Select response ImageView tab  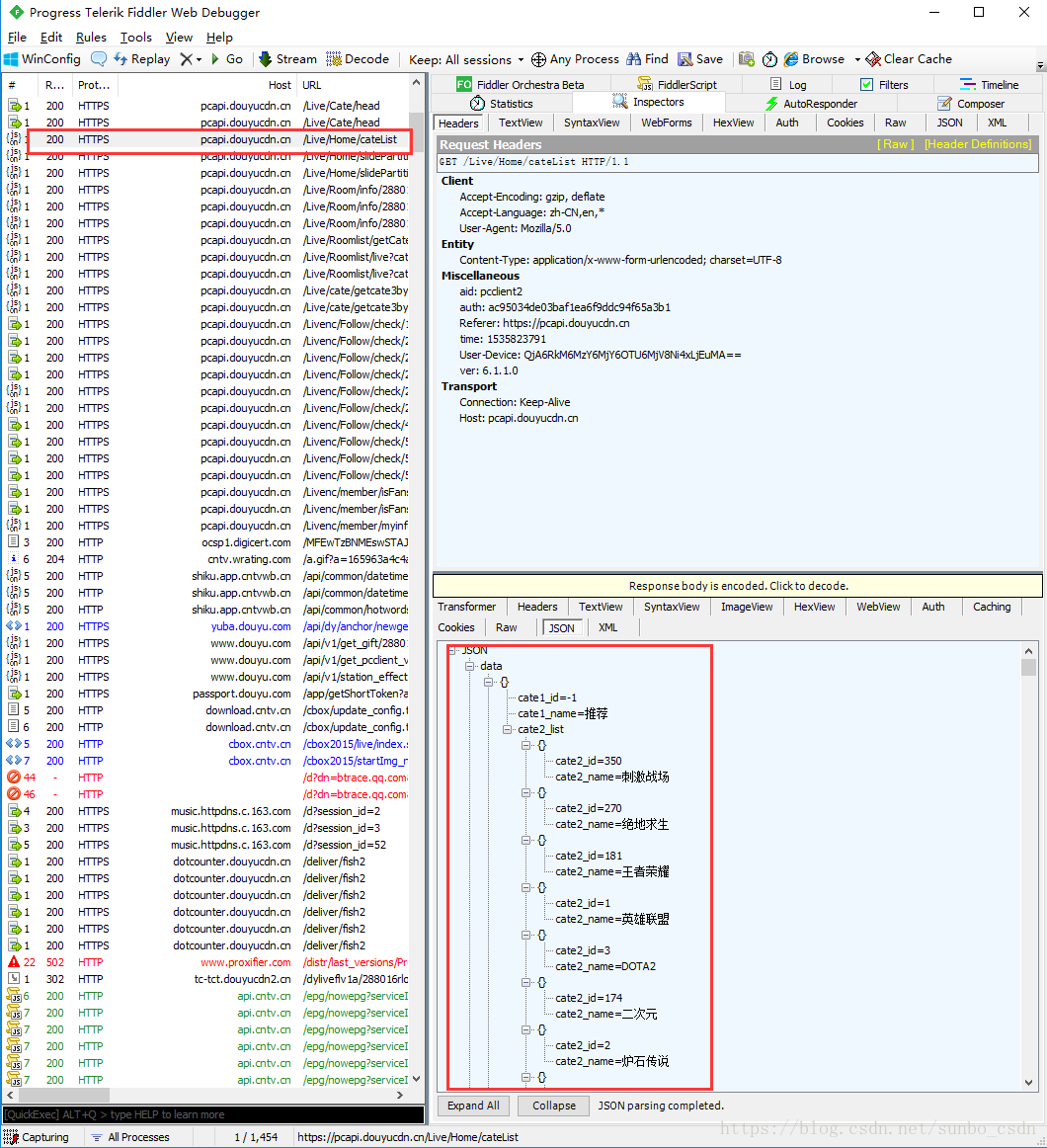746,607
